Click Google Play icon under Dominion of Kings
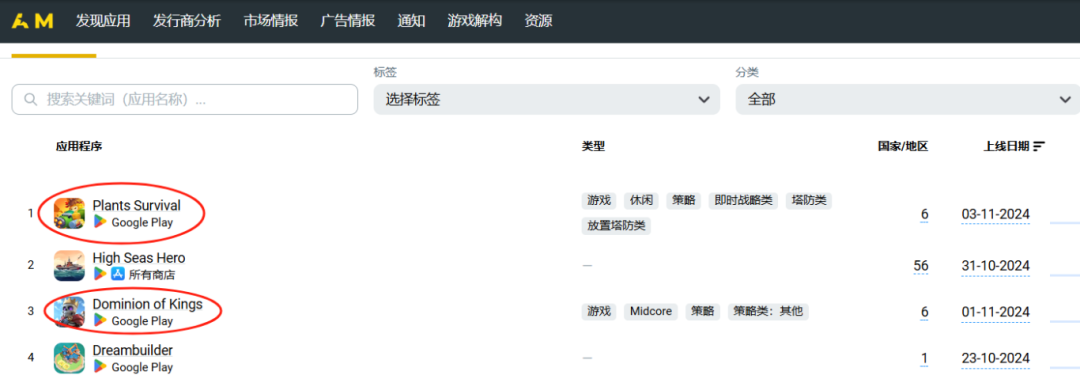Screen dimensions: 1080x379 [x=101, y=320]
